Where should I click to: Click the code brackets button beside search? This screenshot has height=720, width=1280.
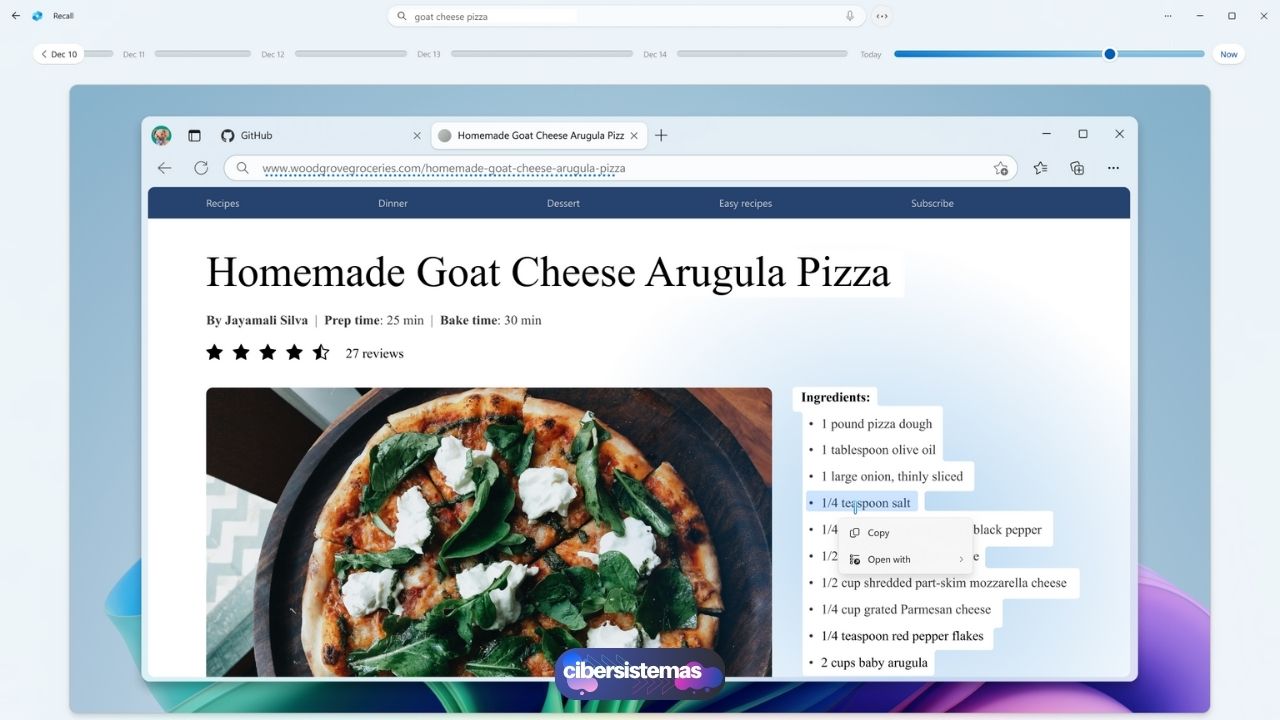[x=882, y=16]
